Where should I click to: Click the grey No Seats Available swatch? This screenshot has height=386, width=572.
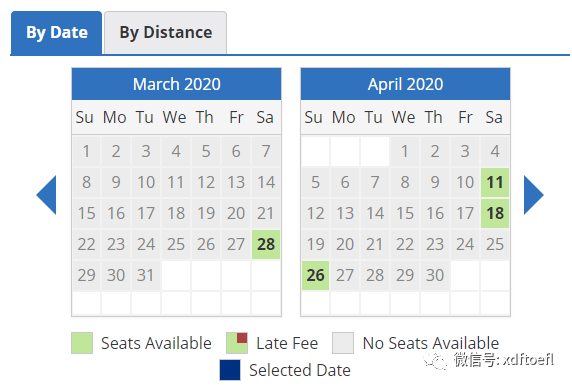pos(343,343)
